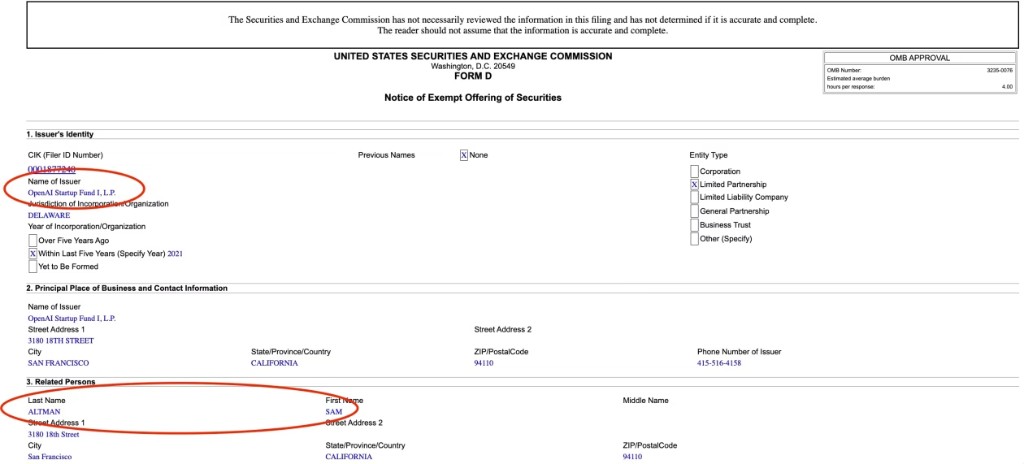This screenshot has height=464, width=1024.
Task: Click the related person's ZIP code 94110
Action: coord(632,457)
